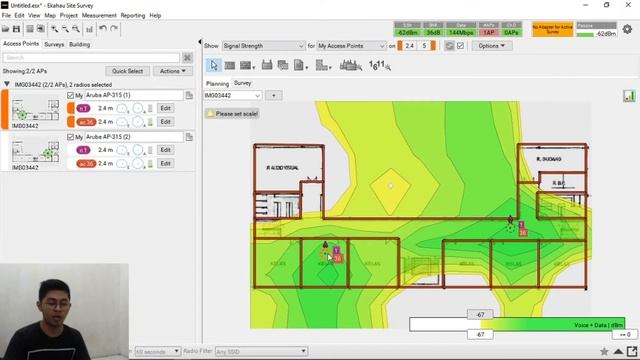The width and height of the screenshot is (640, 360).
Task: Switch to the Survey mode tab
Action: tap(242, 83)
